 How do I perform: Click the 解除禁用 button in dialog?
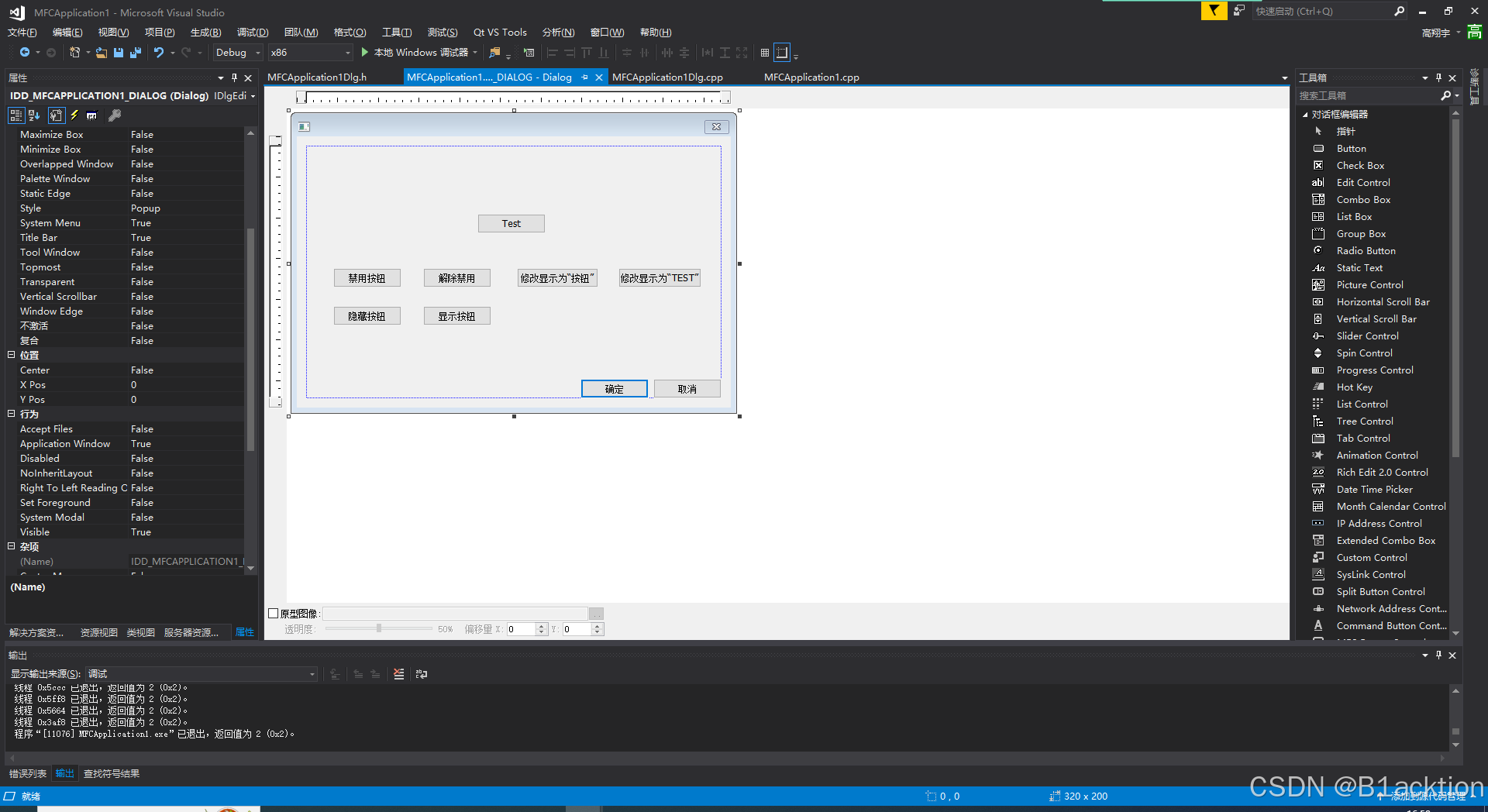456,278
